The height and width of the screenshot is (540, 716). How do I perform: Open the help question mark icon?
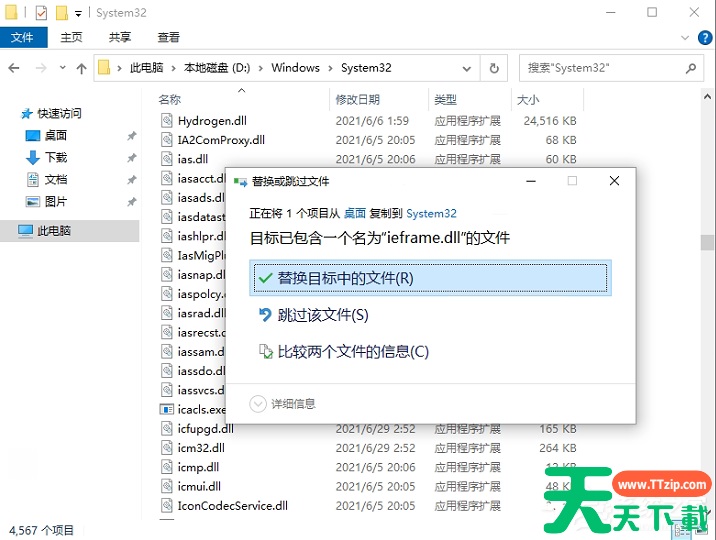tap(705, 38)
